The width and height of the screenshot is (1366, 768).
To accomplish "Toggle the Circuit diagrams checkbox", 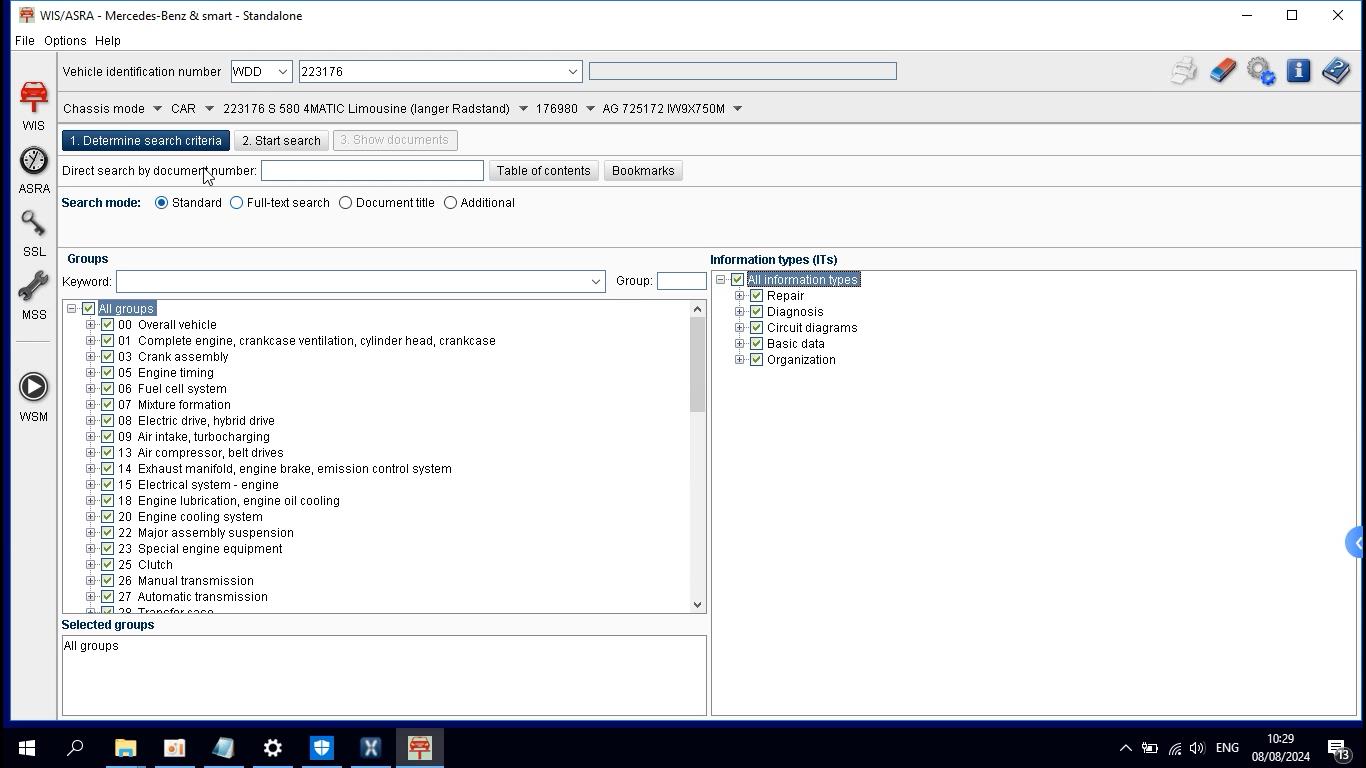I will (756, 328).
